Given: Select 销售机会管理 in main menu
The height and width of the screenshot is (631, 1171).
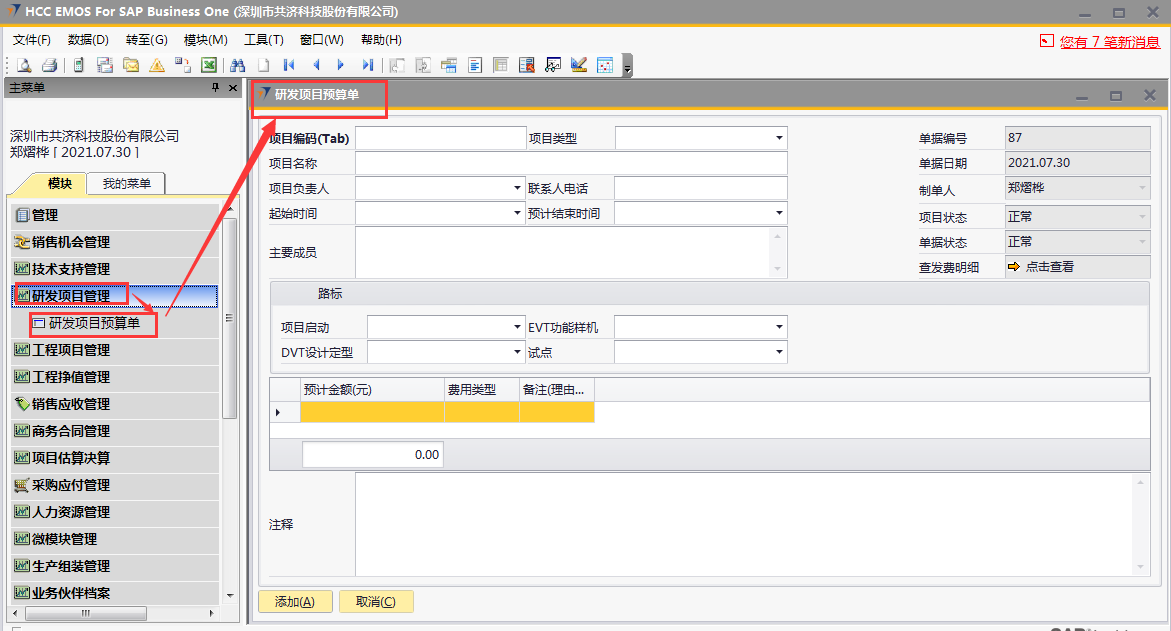Looking at the screenshot, I should pyautogui.click(x=71, y=242).
